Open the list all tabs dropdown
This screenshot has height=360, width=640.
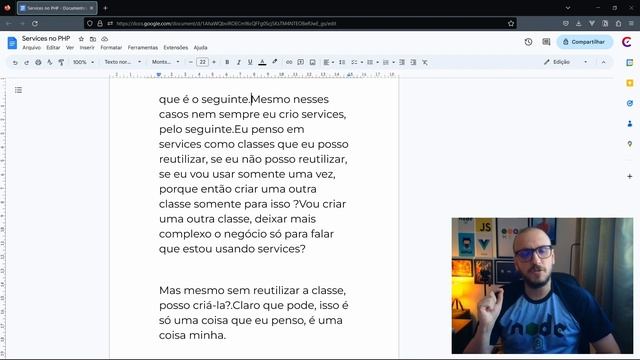(x=568, y=8)
